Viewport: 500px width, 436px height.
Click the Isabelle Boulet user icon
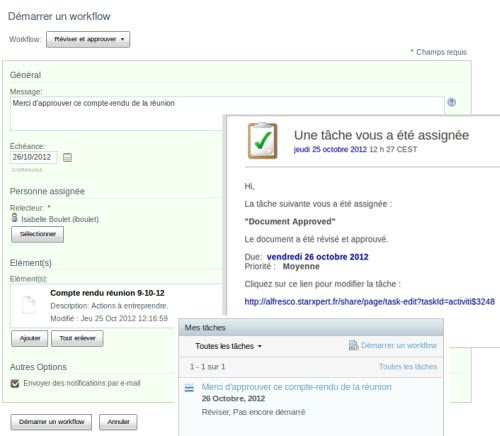click(x=14, y=218)
